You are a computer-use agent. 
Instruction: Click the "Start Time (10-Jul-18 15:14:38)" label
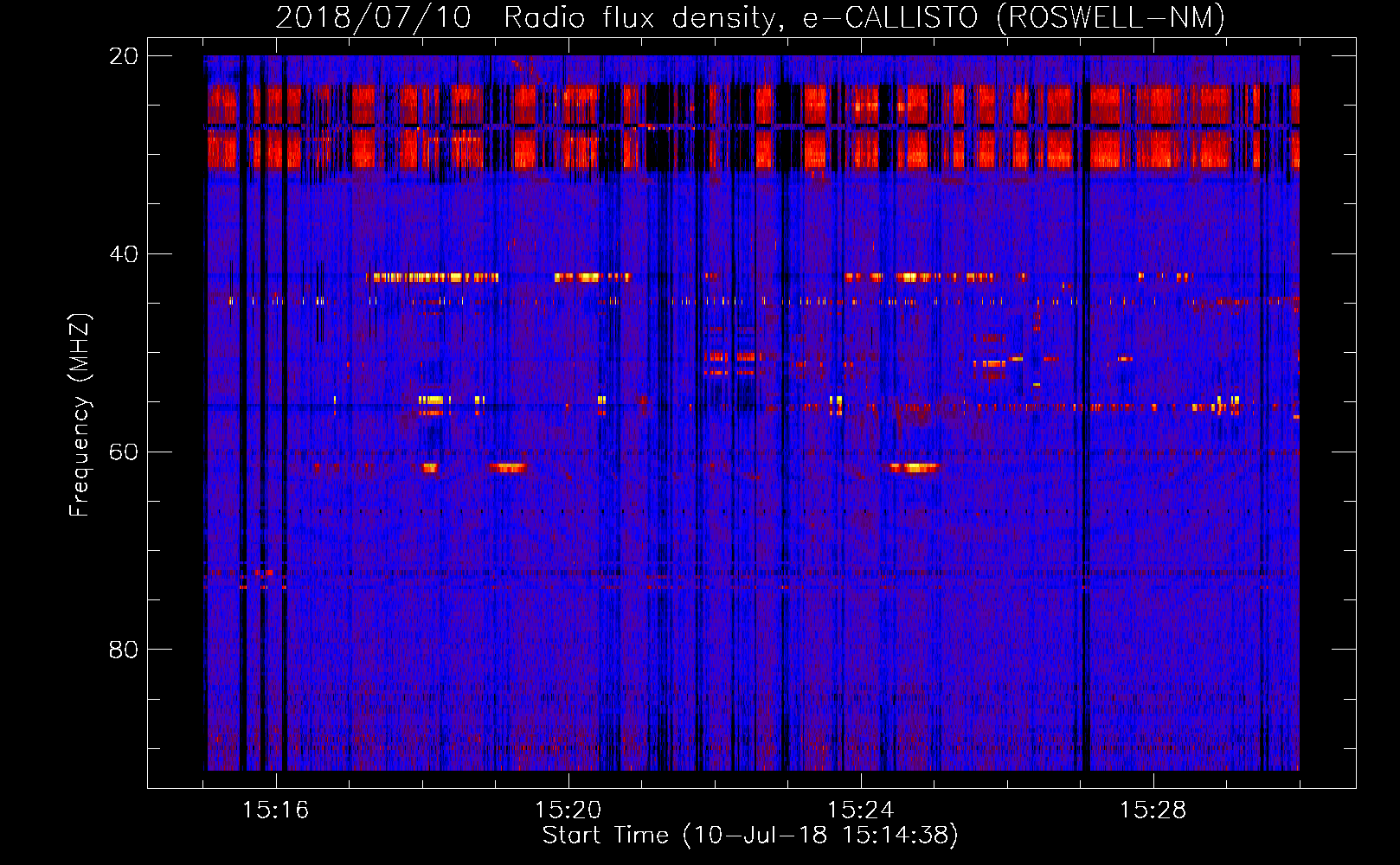tap(750, 836)
